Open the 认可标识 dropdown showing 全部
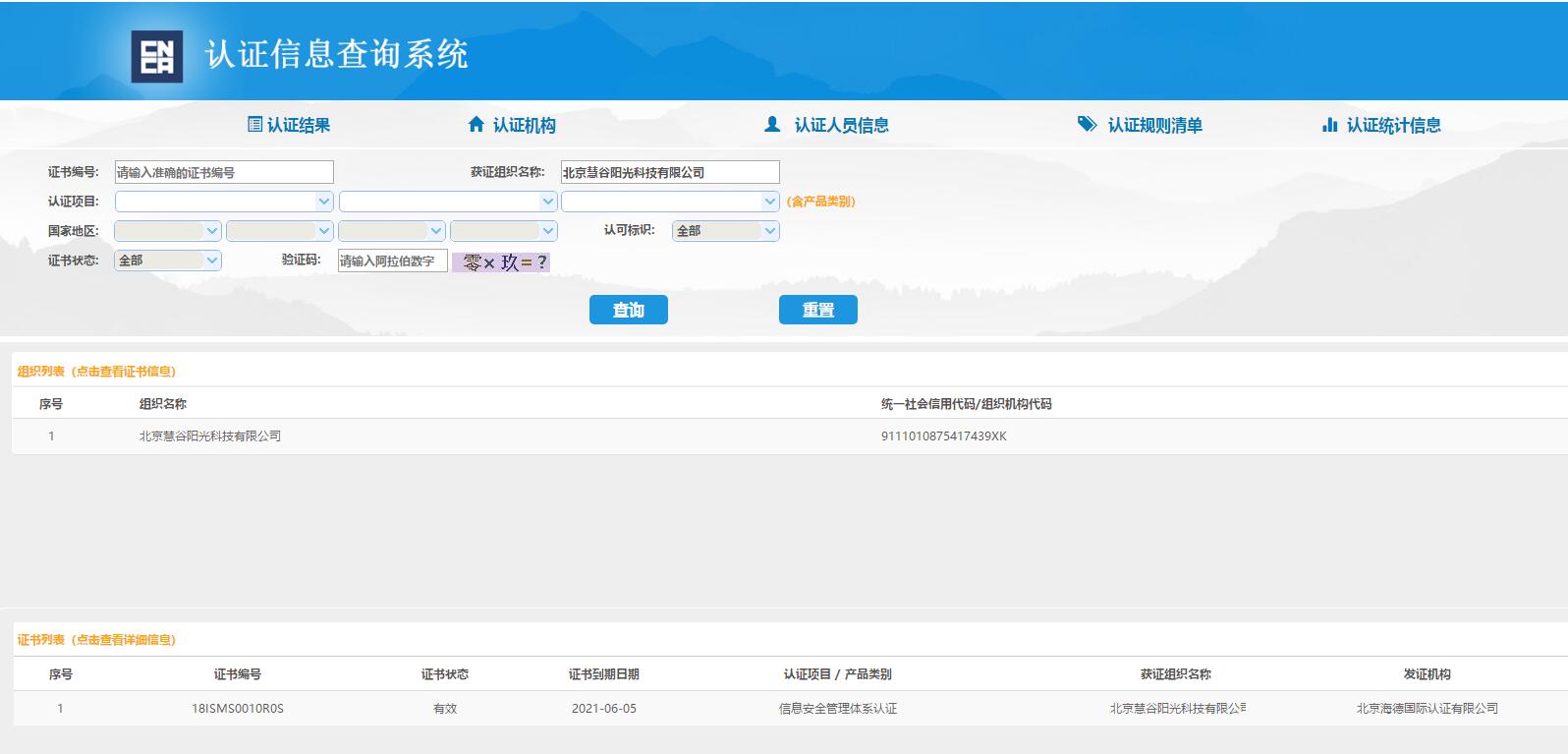 click(726, 231)
